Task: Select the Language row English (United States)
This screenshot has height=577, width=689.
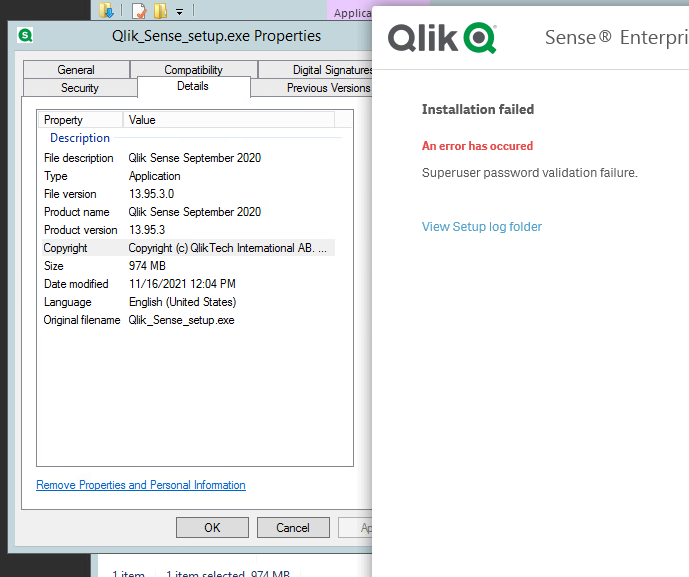Action: 188,302
